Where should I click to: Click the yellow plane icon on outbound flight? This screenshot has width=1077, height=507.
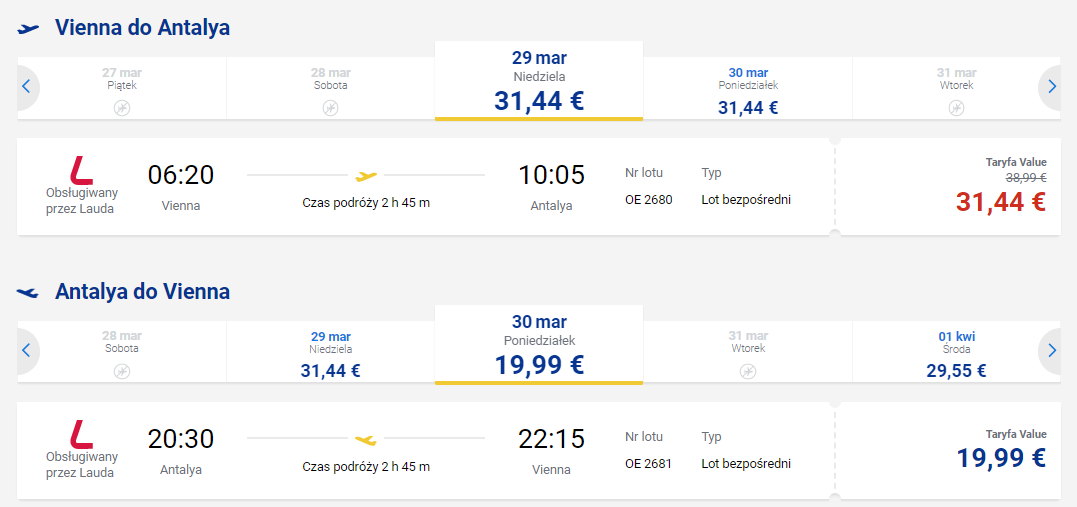(x=366, y=176)
